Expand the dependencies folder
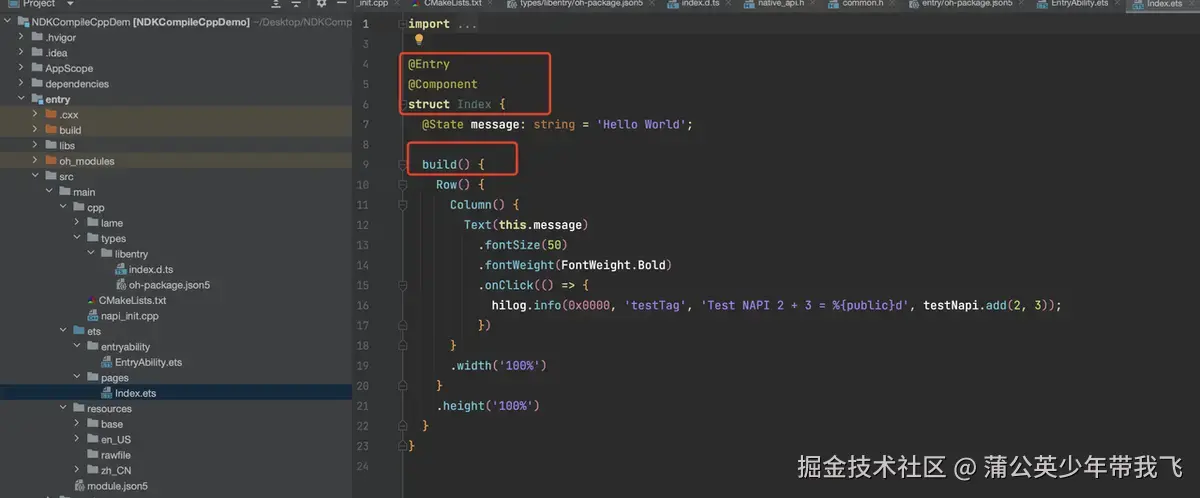 22,84
